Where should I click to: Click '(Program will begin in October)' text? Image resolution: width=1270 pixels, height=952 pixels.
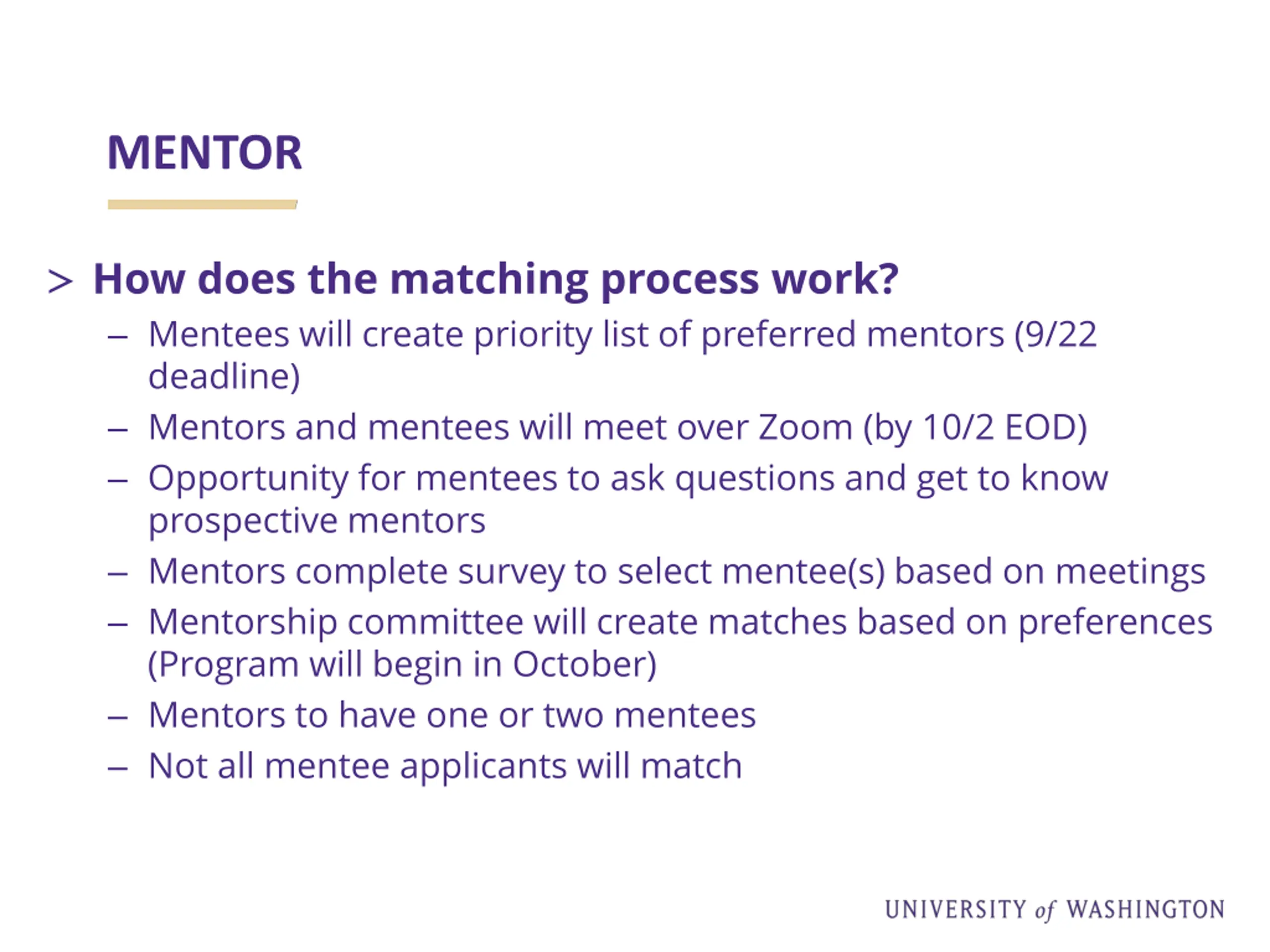click(x=402, y=665)
